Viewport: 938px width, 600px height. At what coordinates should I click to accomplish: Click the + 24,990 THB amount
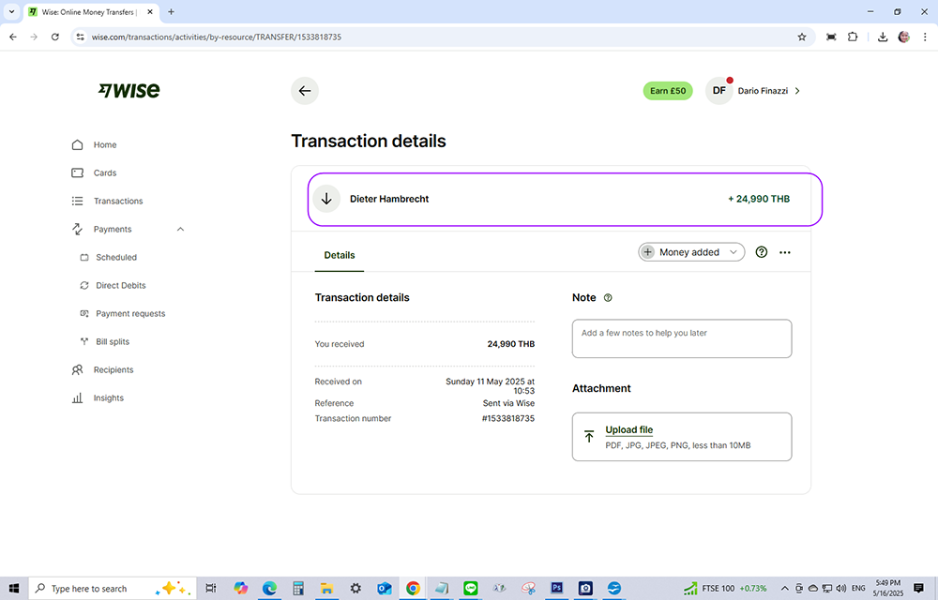pos(759,199)
